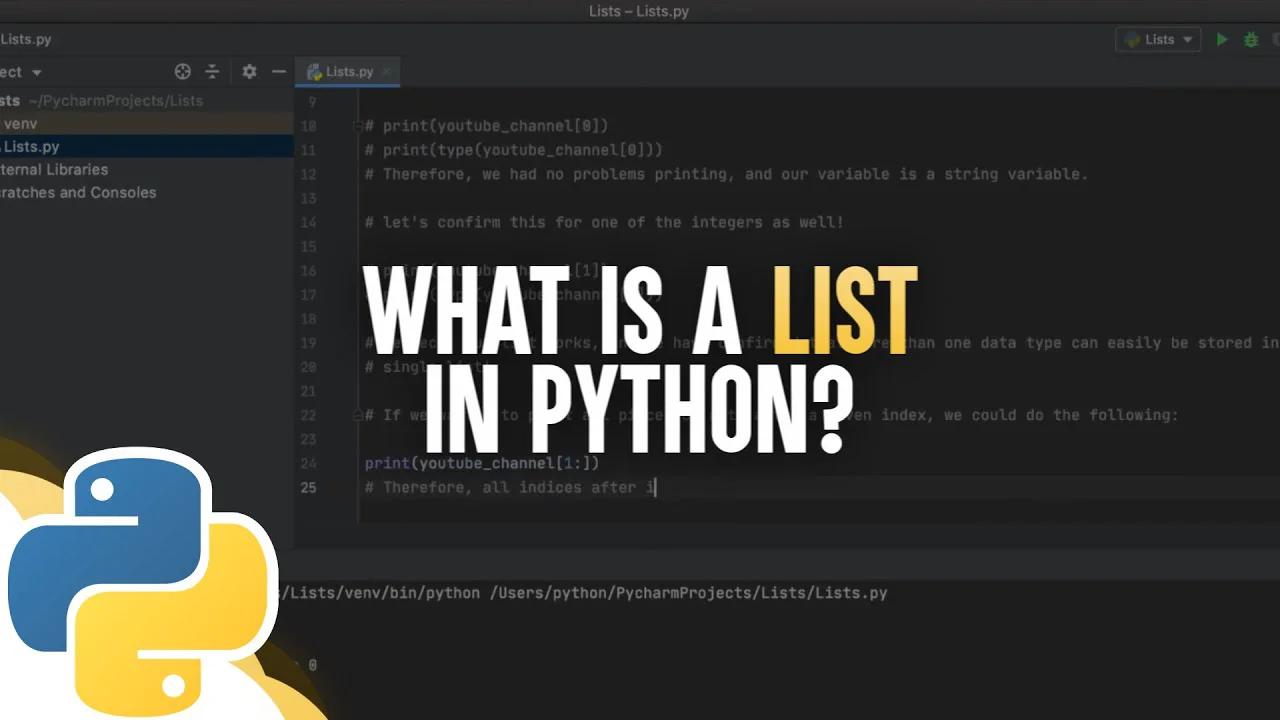Fold the comment block at line 22

(x=356, y=414)
